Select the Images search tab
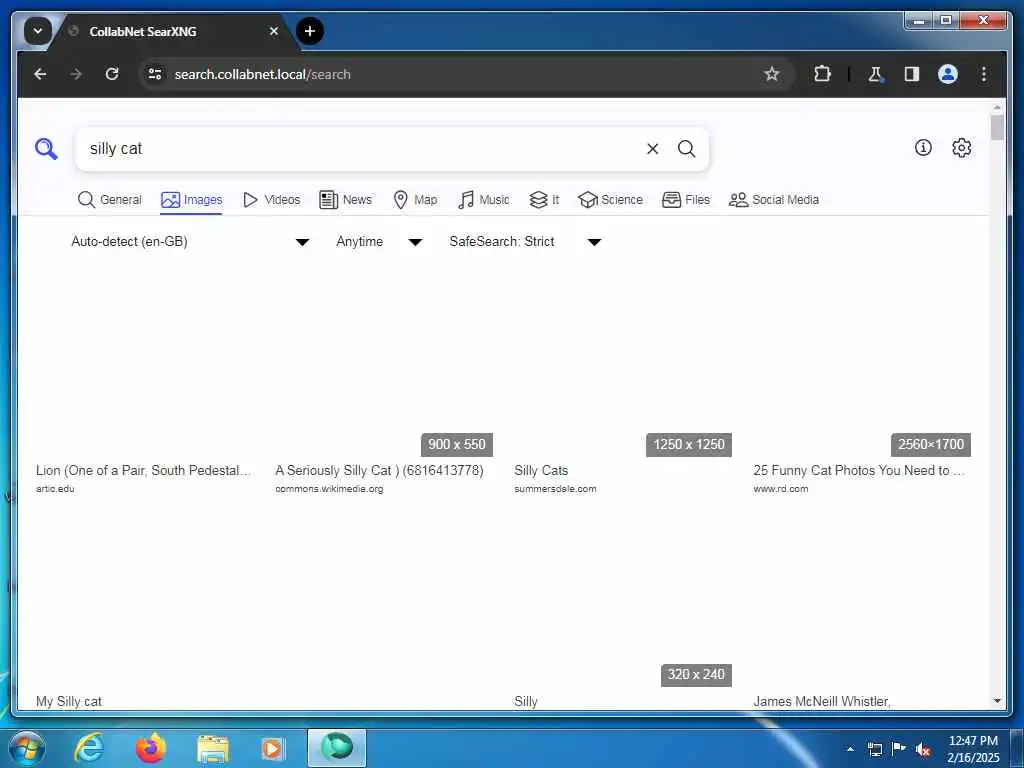 191,199
